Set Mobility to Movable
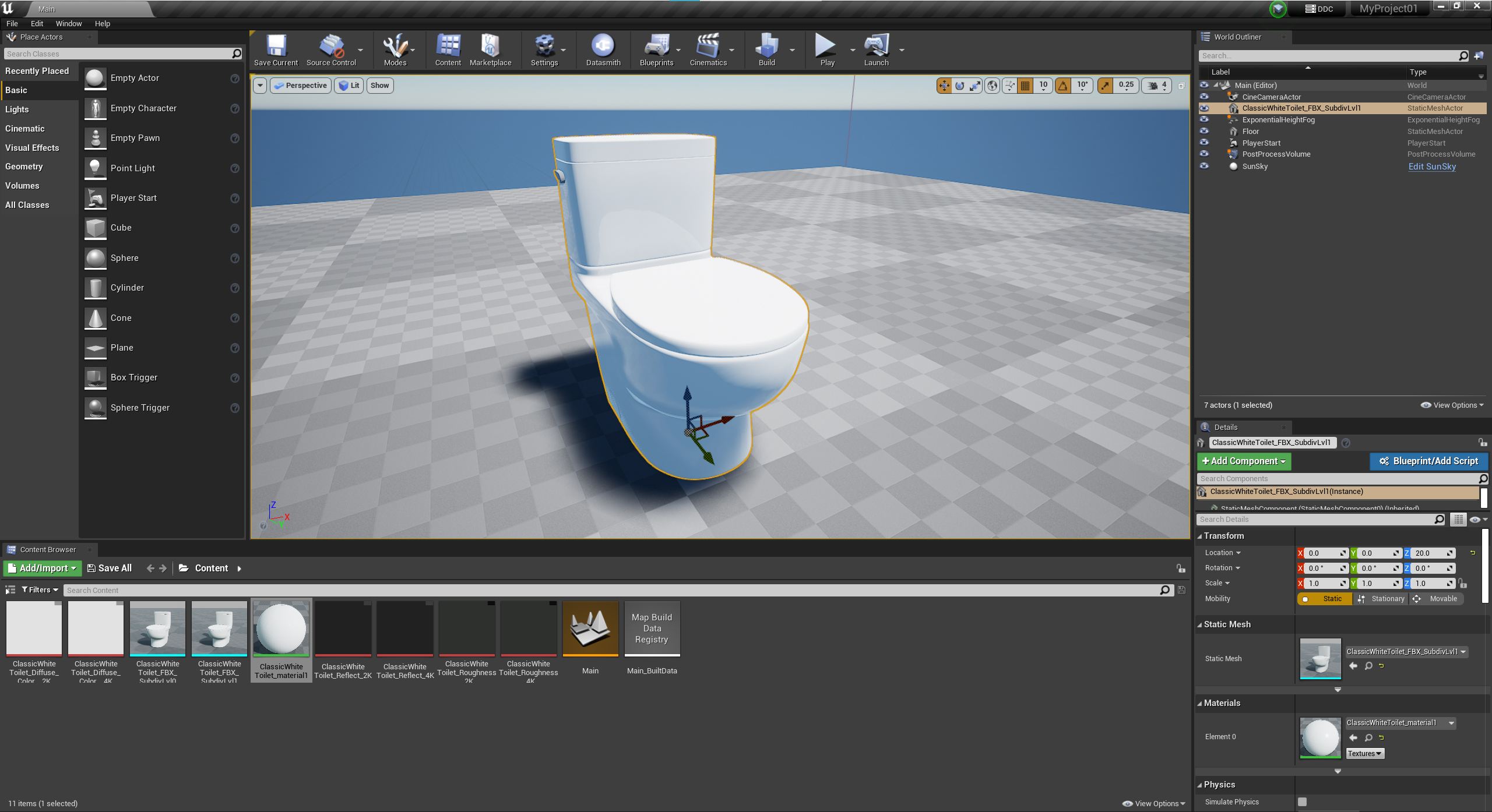Image resolution: width=1492 pixels, height=812 pixels. 1436,599
